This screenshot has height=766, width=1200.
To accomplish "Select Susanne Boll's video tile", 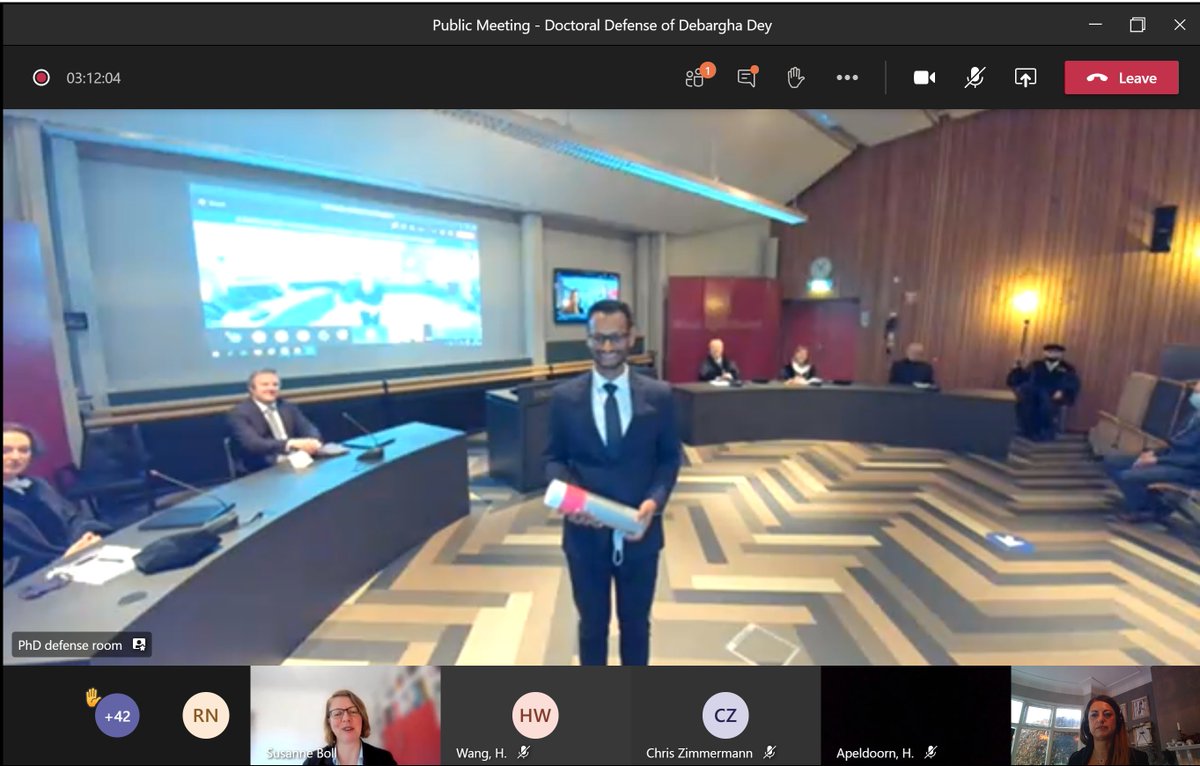I will pyautogui.click(x=345, y=715).
